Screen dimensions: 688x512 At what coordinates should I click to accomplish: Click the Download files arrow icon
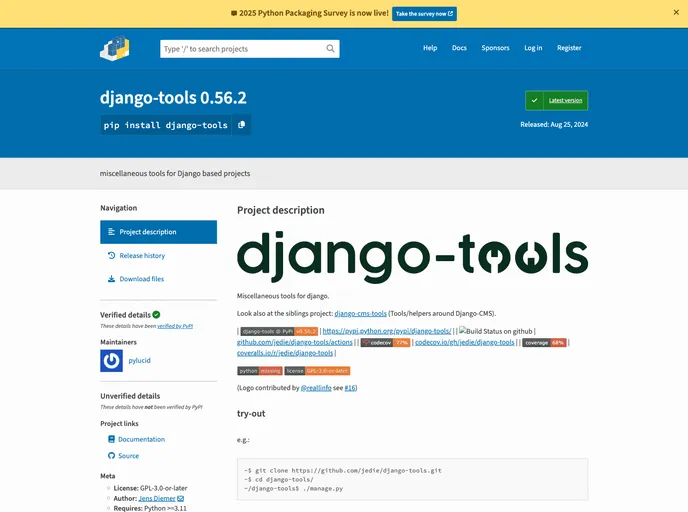(111, 279)
